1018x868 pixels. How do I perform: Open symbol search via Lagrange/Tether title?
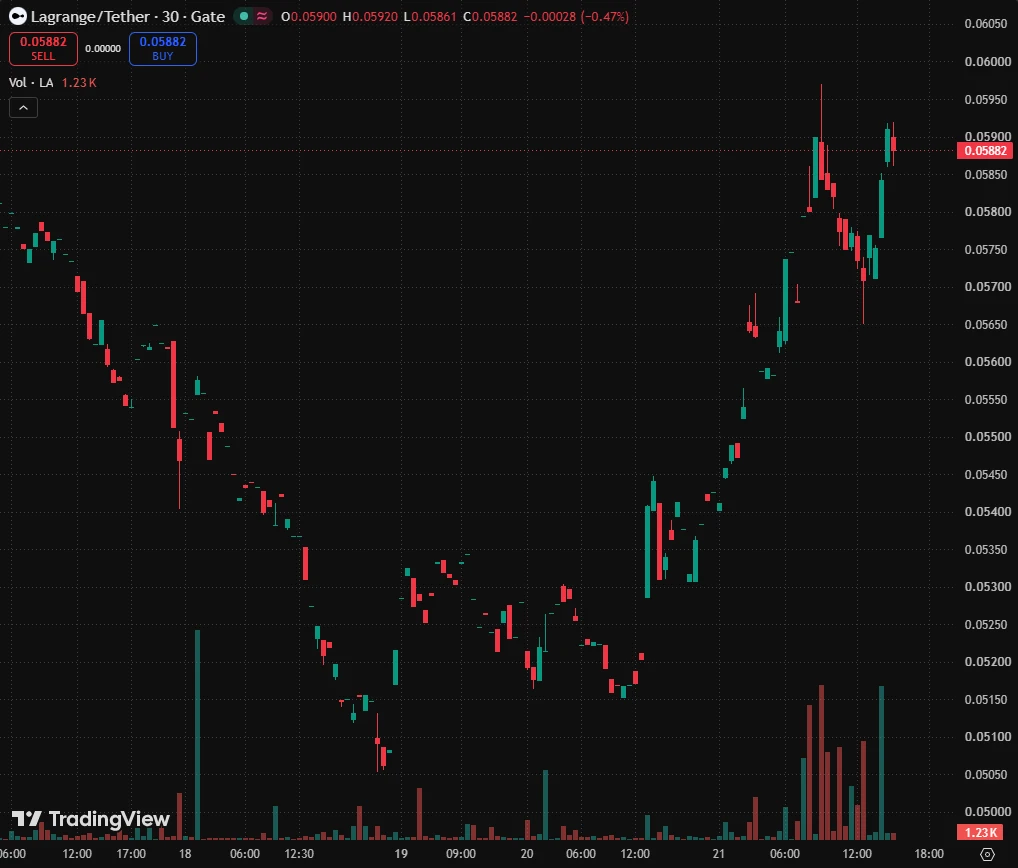[x=128, y=16]
